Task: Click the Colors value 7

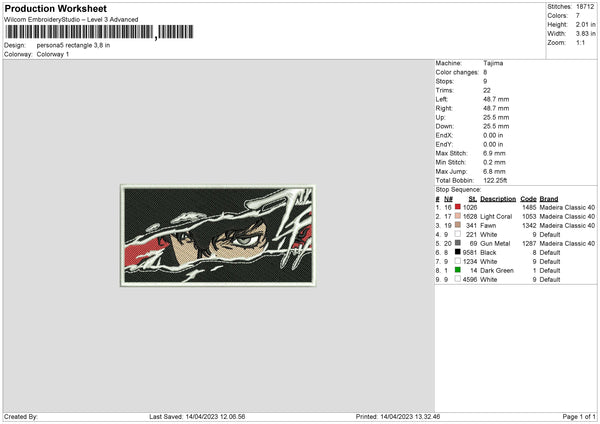Action: coord(578,16)
